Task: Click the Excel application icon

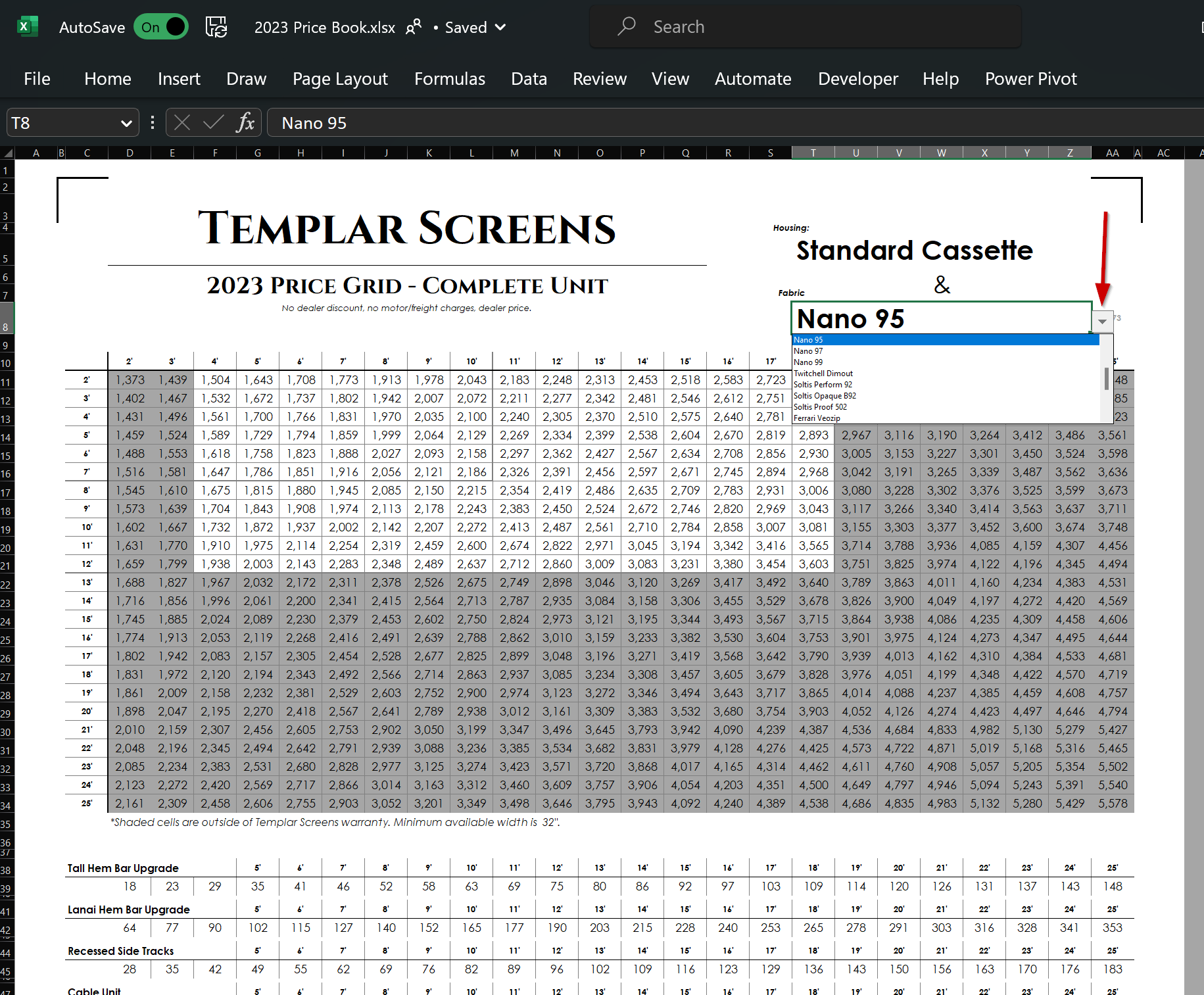Action: (x=26, y=26)
